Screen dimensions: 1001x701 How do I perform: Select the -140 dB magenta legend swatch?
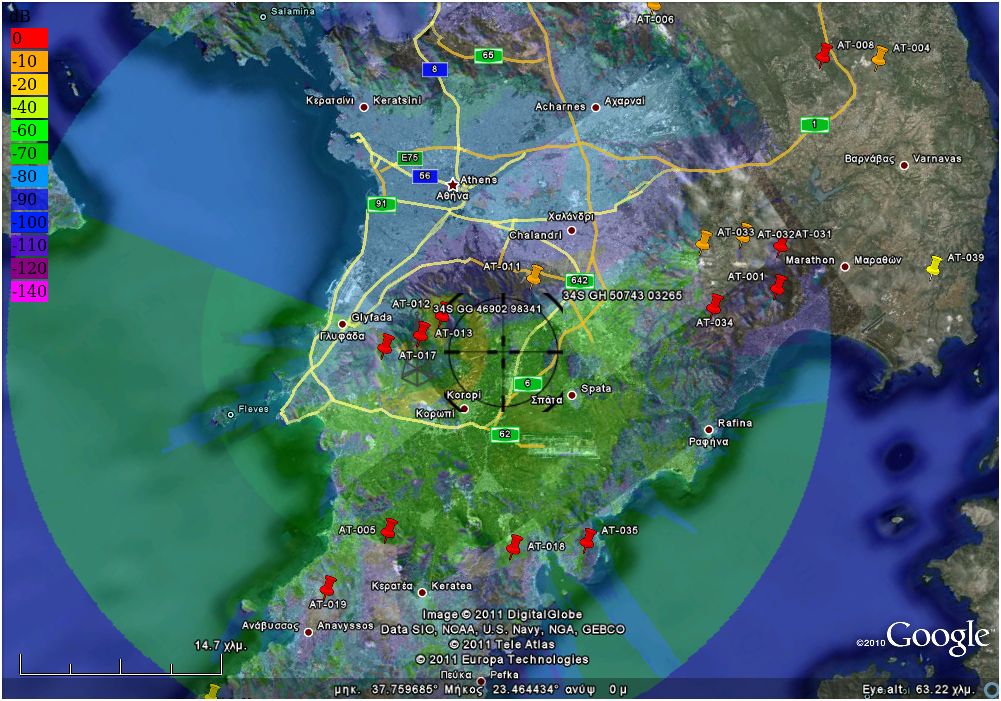(x=28, y=291)
